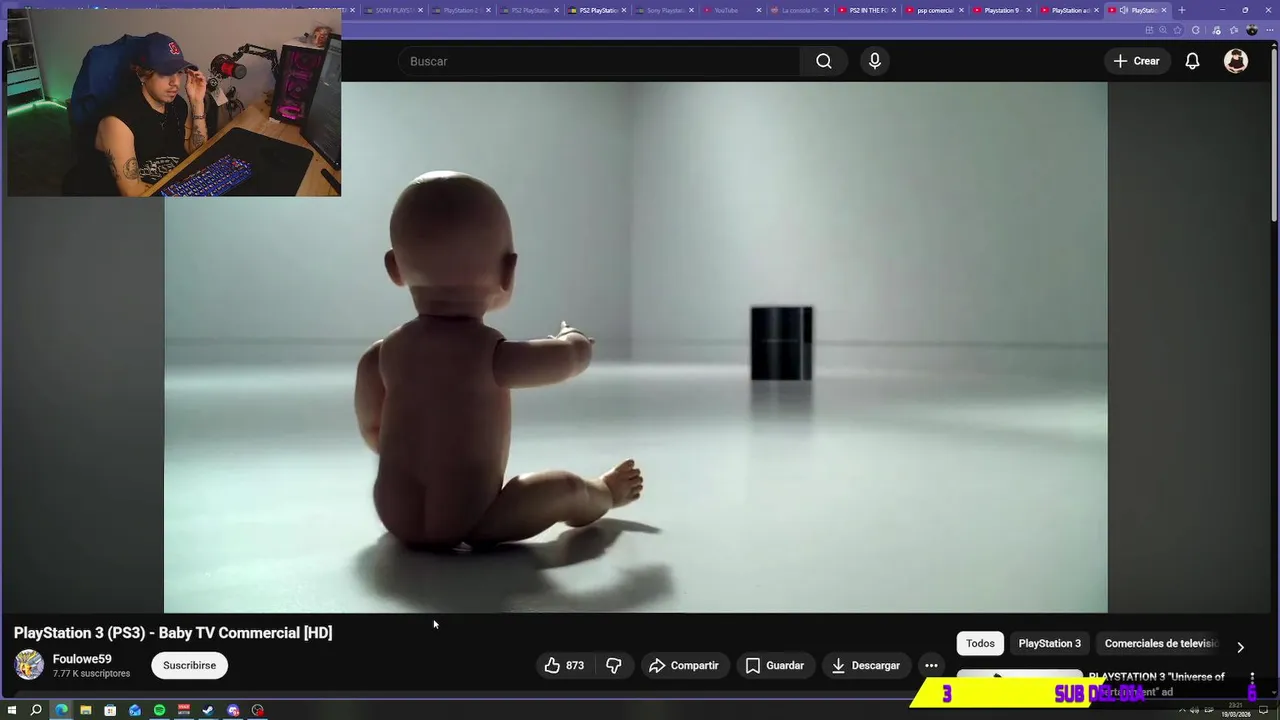Switch to Playstation 9 browser tab
Image resolution: width=1280 pixels, height=720 pixels.
[1002, 10]
